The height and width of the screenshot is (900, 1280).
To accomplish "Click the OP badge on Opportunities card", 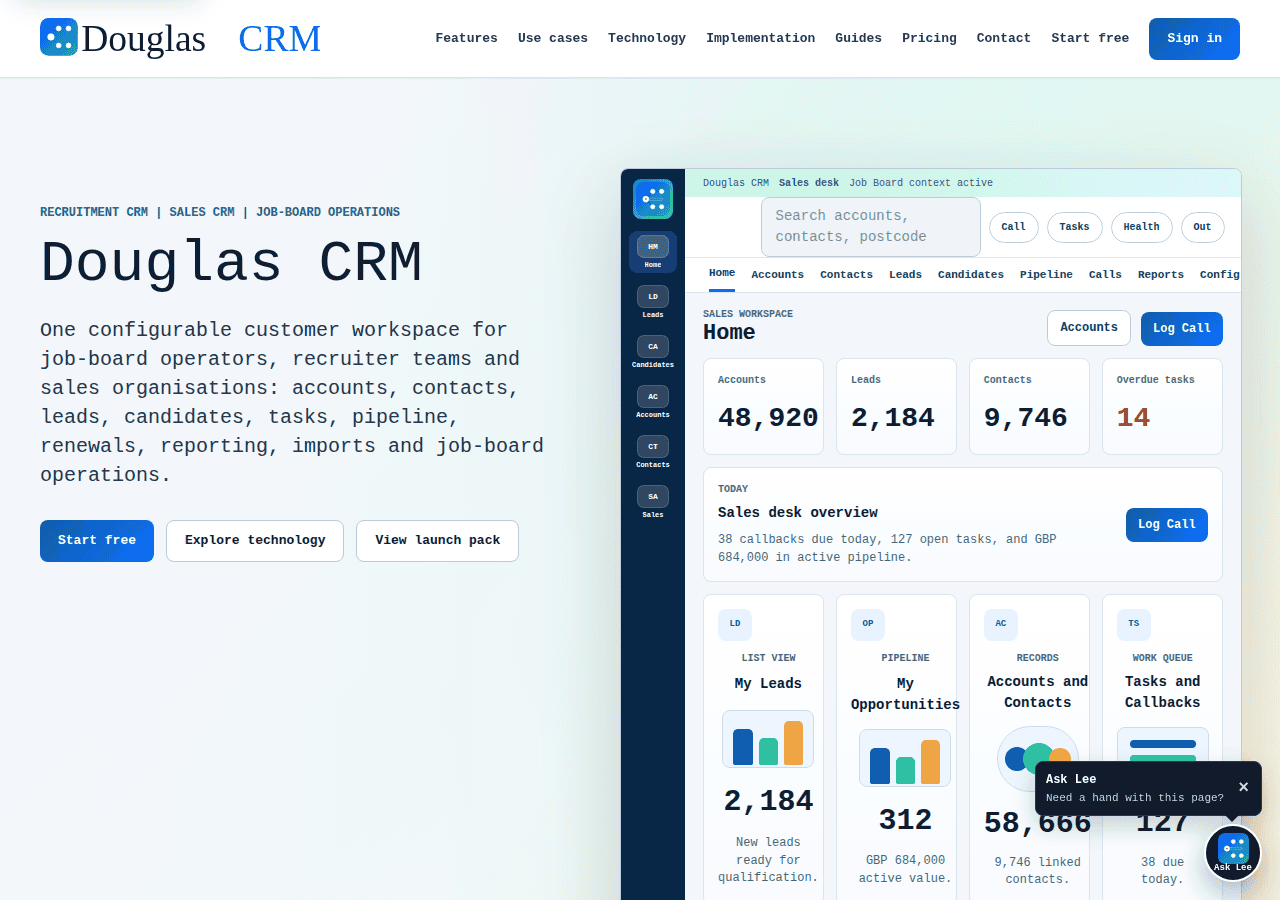I will point(868,624).
